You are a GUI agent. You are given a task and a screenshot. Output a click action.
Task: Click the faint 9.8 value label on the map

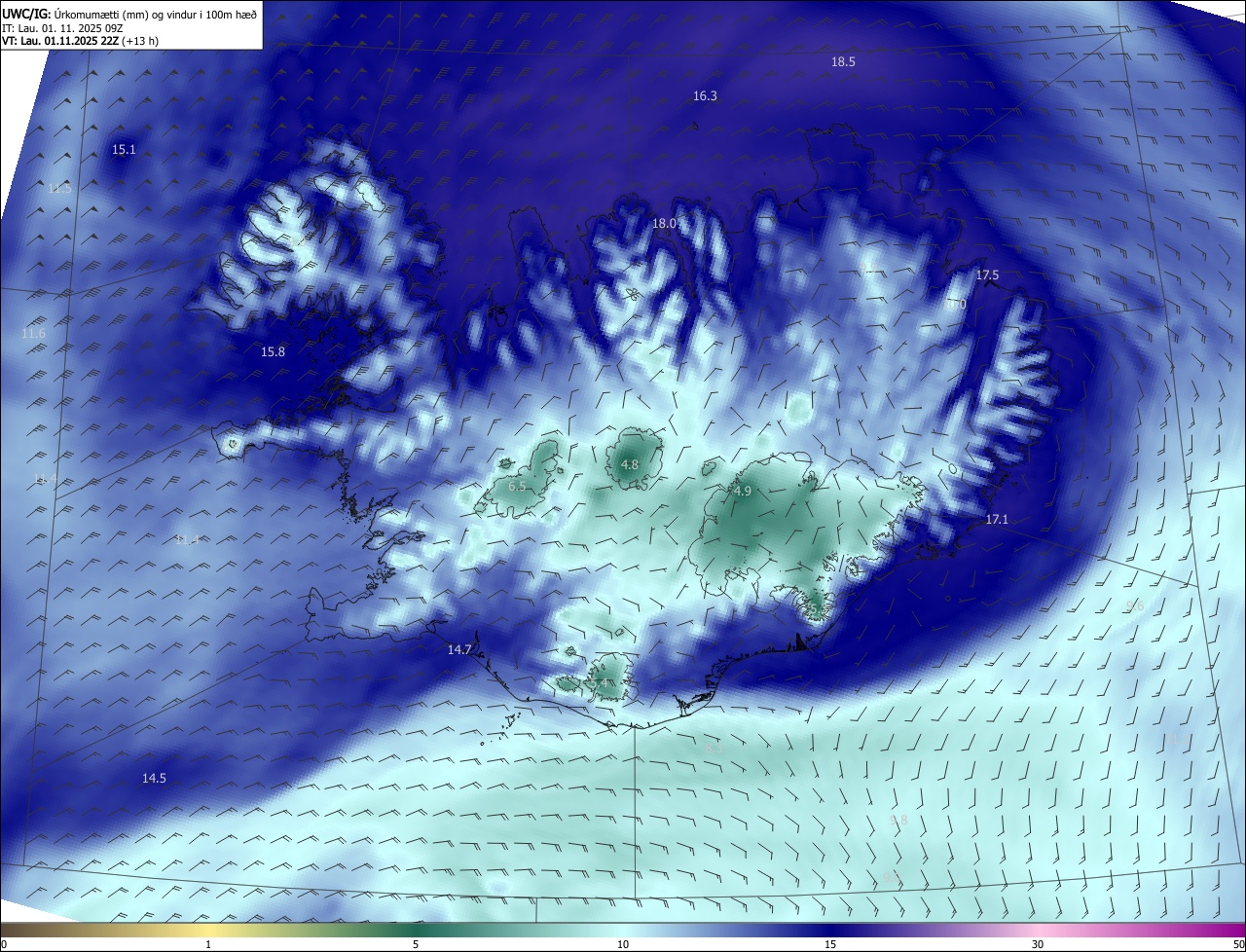click(898, 821)
